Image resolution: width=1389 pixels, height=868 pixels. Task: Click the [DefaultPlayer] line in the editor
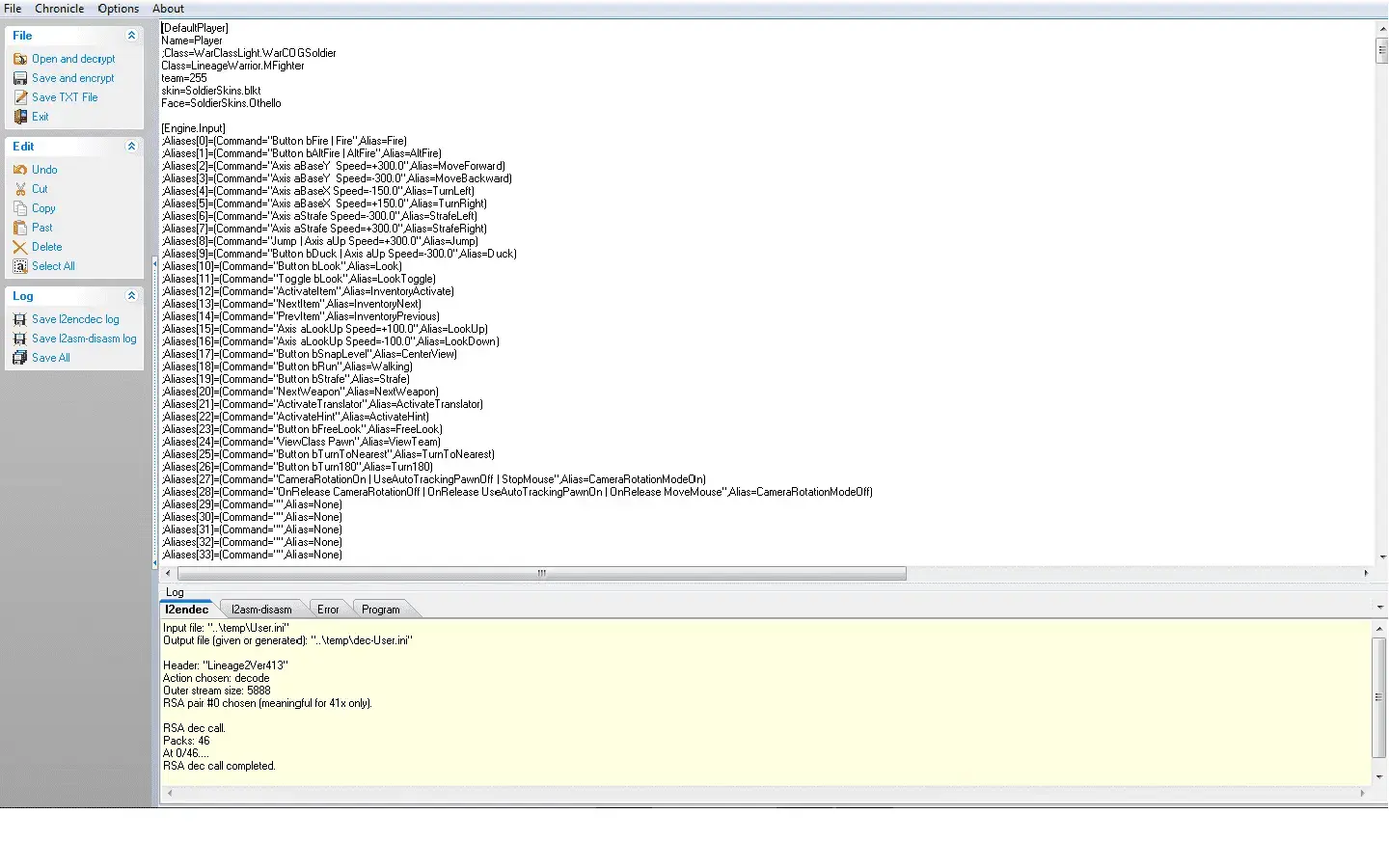coord(195,28)
